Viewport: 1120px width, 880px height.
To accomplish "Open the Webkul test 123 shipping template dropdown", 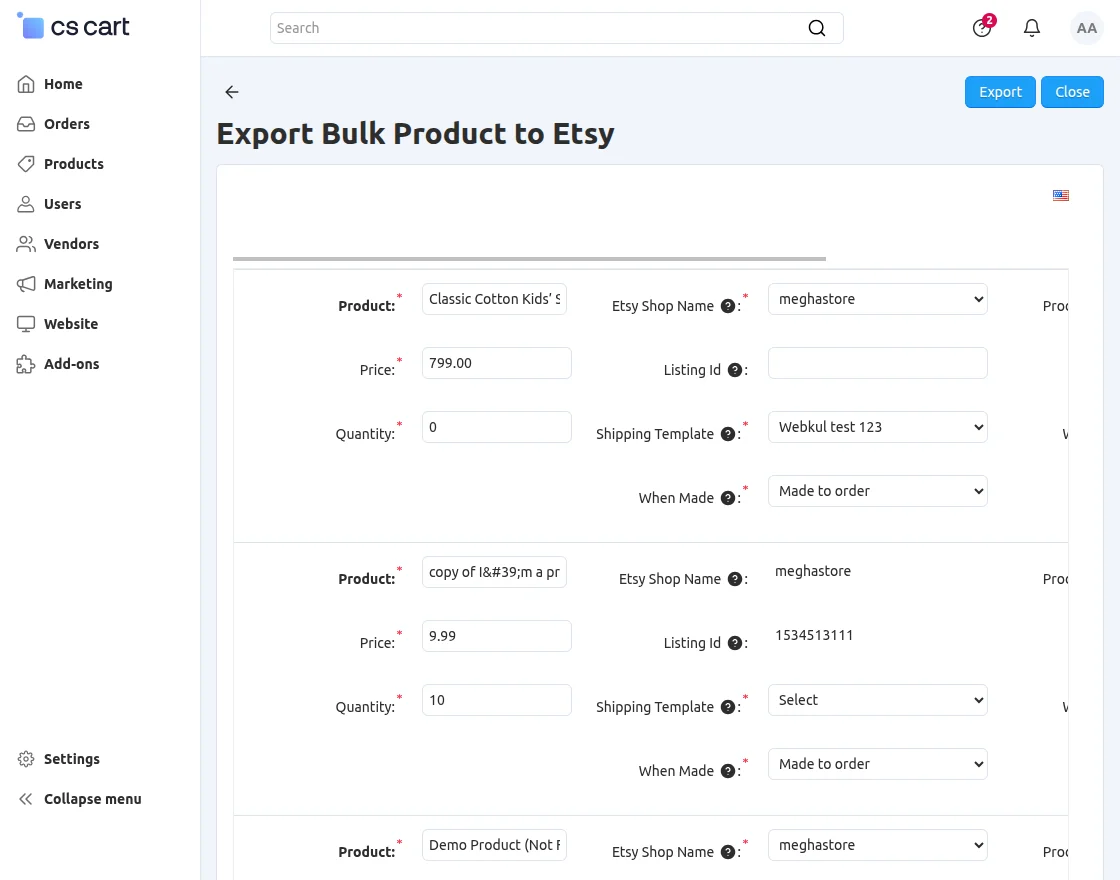I will (878, 427).
